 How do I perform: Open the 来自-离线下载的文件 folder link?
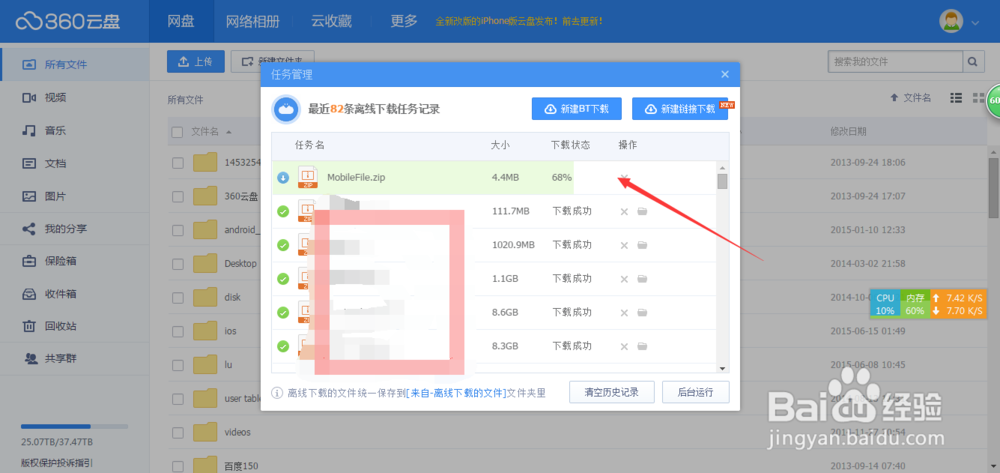click(x=456, y=393)
